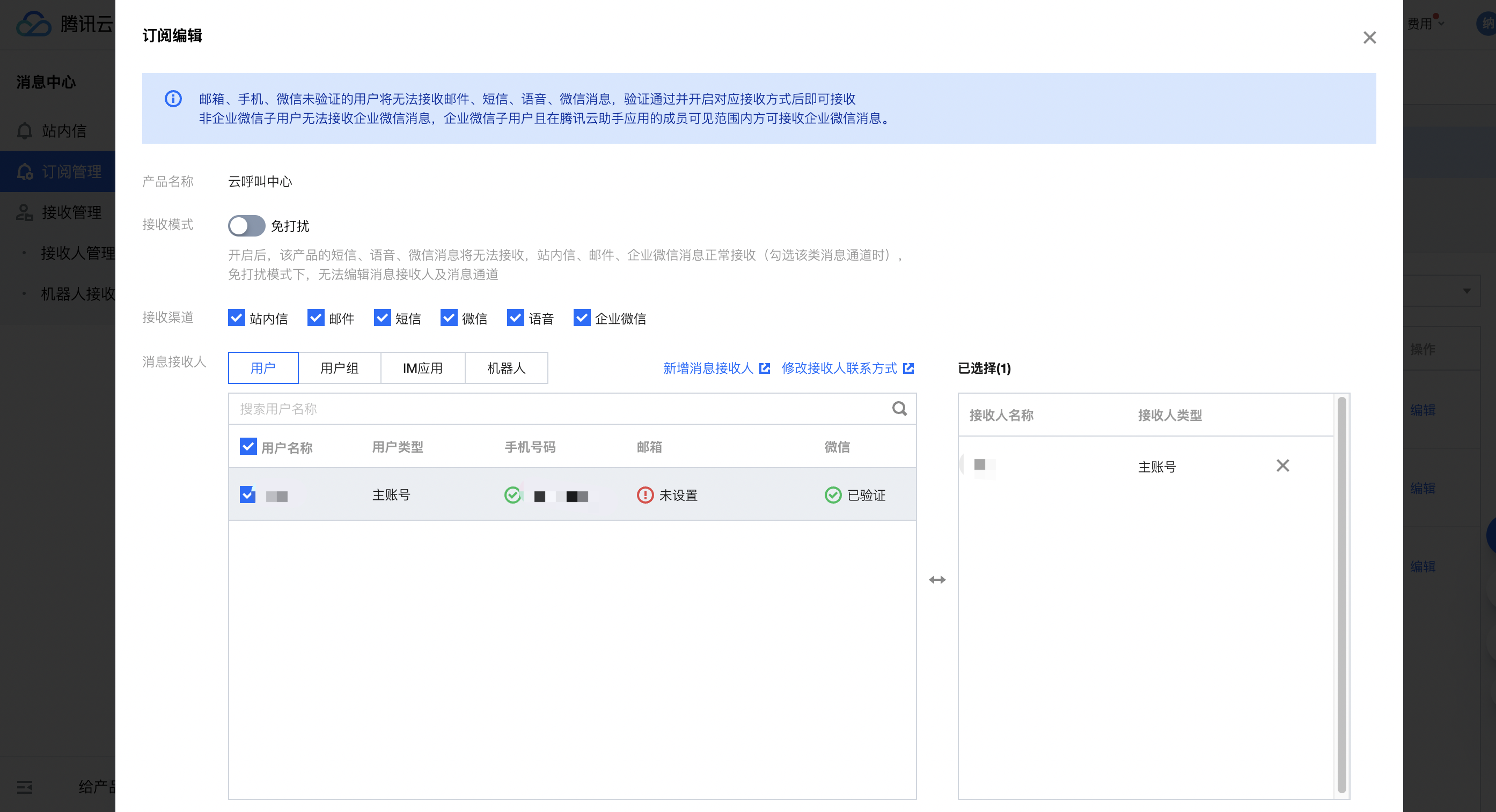Click the verified phone number check icon
The height and width of the screenshot is (812, 1496).
512,495
